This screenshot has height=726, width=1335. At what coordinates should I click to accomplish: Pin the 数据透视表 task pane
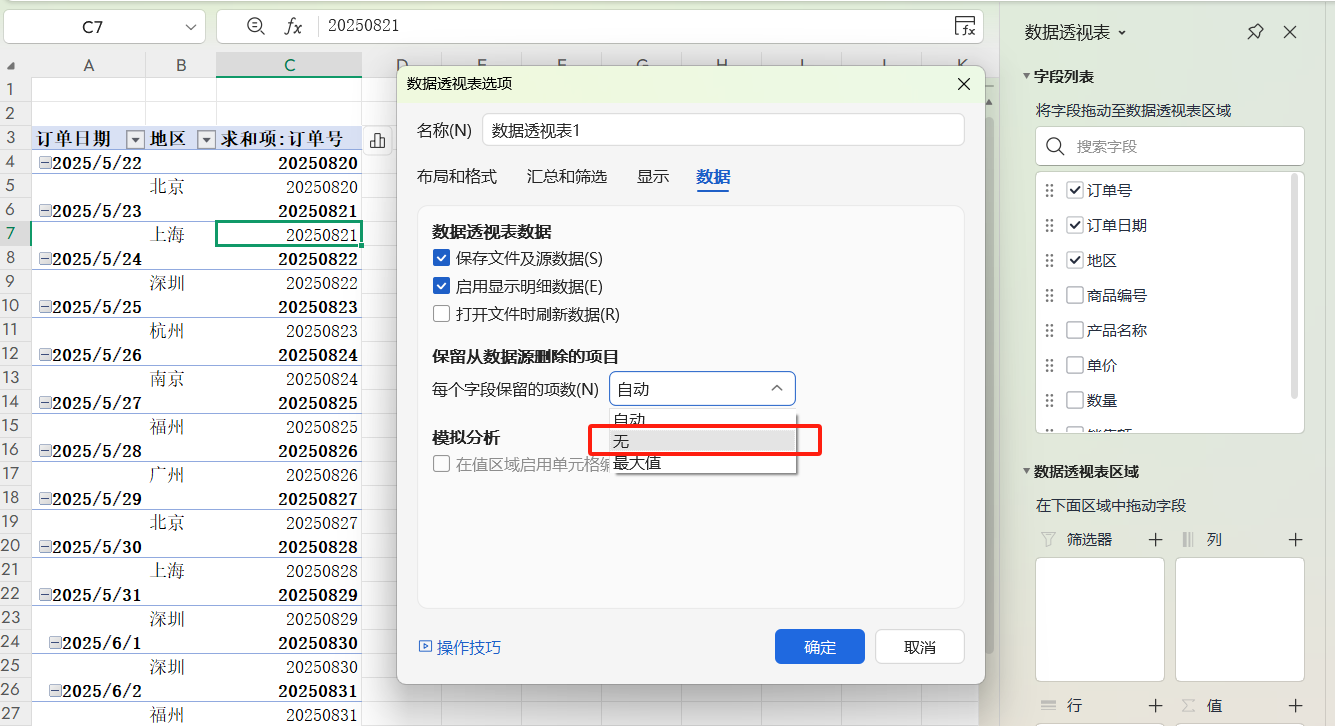pos(1255,32)
